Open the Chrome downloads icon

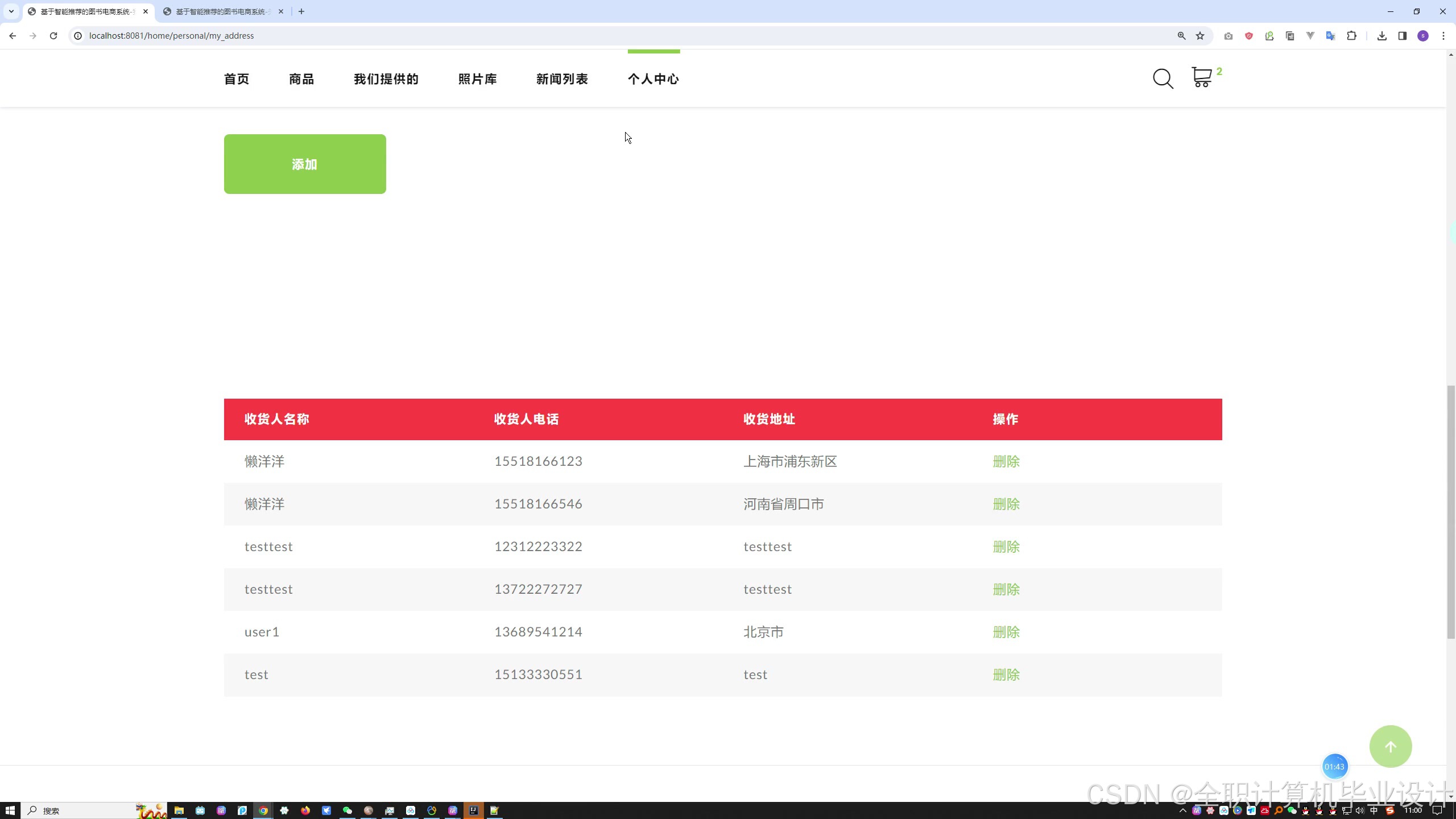click(1381, 36)
